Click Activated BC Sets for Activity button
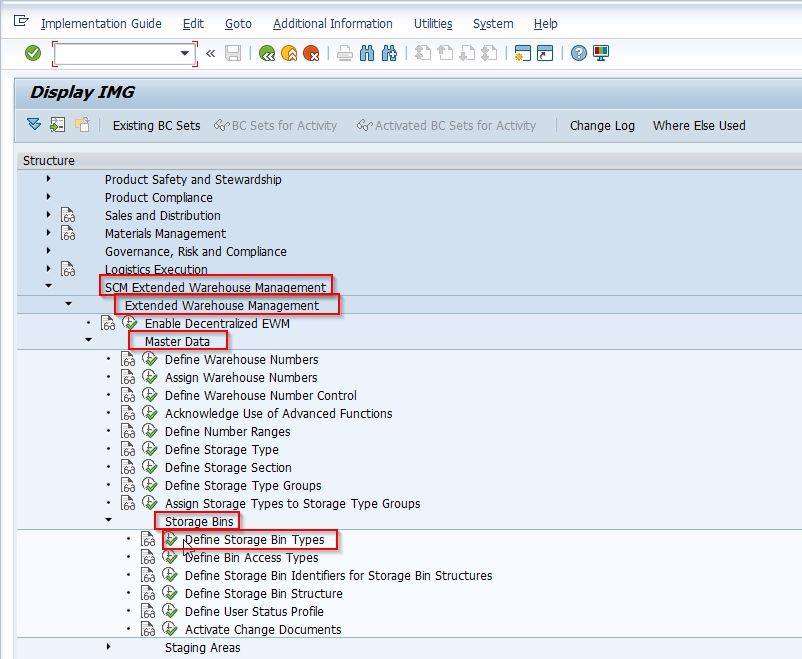Screen dimensions: 802x659 click(447, 125)
